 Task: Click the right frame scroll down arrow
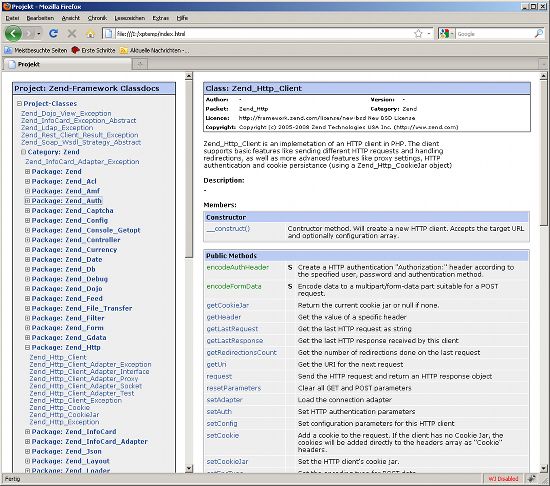544,468
